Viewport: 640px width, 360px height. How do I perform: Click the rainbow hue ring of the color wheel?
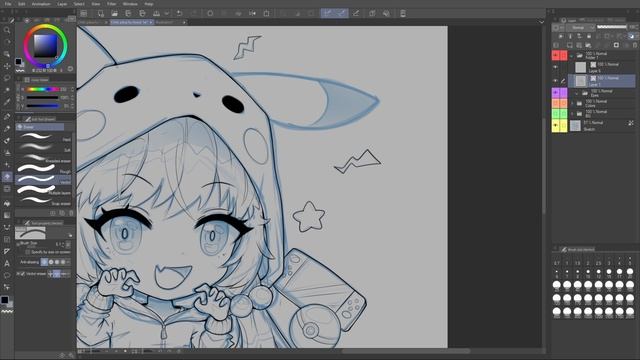(45, 27)
